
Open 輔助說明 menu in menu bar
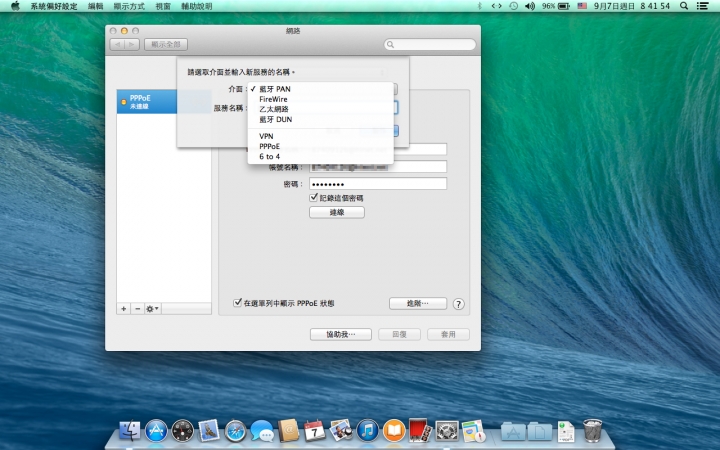pos(197,6)
